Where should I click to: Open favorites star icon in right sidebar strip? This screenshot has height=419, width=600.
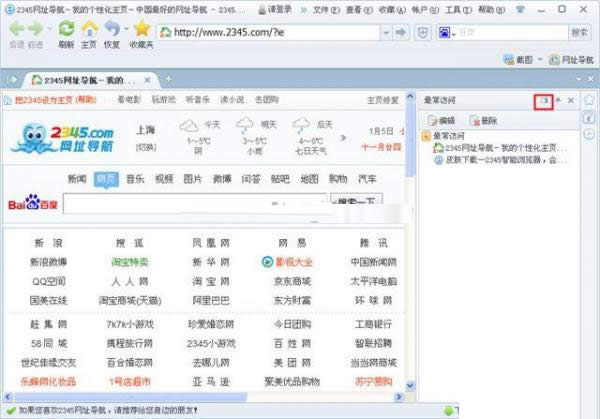(589, 100)
